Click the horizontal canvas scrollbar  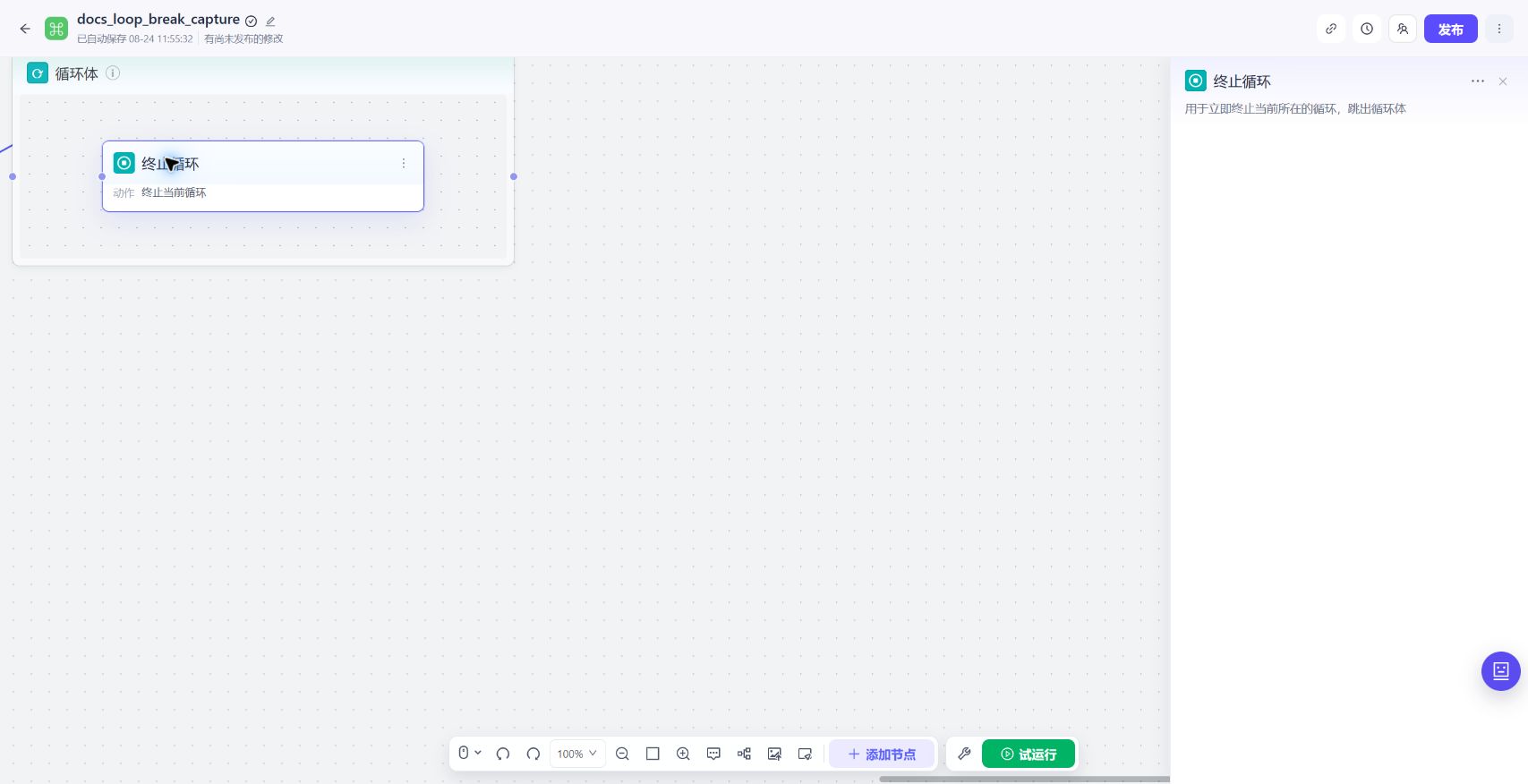tap(1024, 779)
